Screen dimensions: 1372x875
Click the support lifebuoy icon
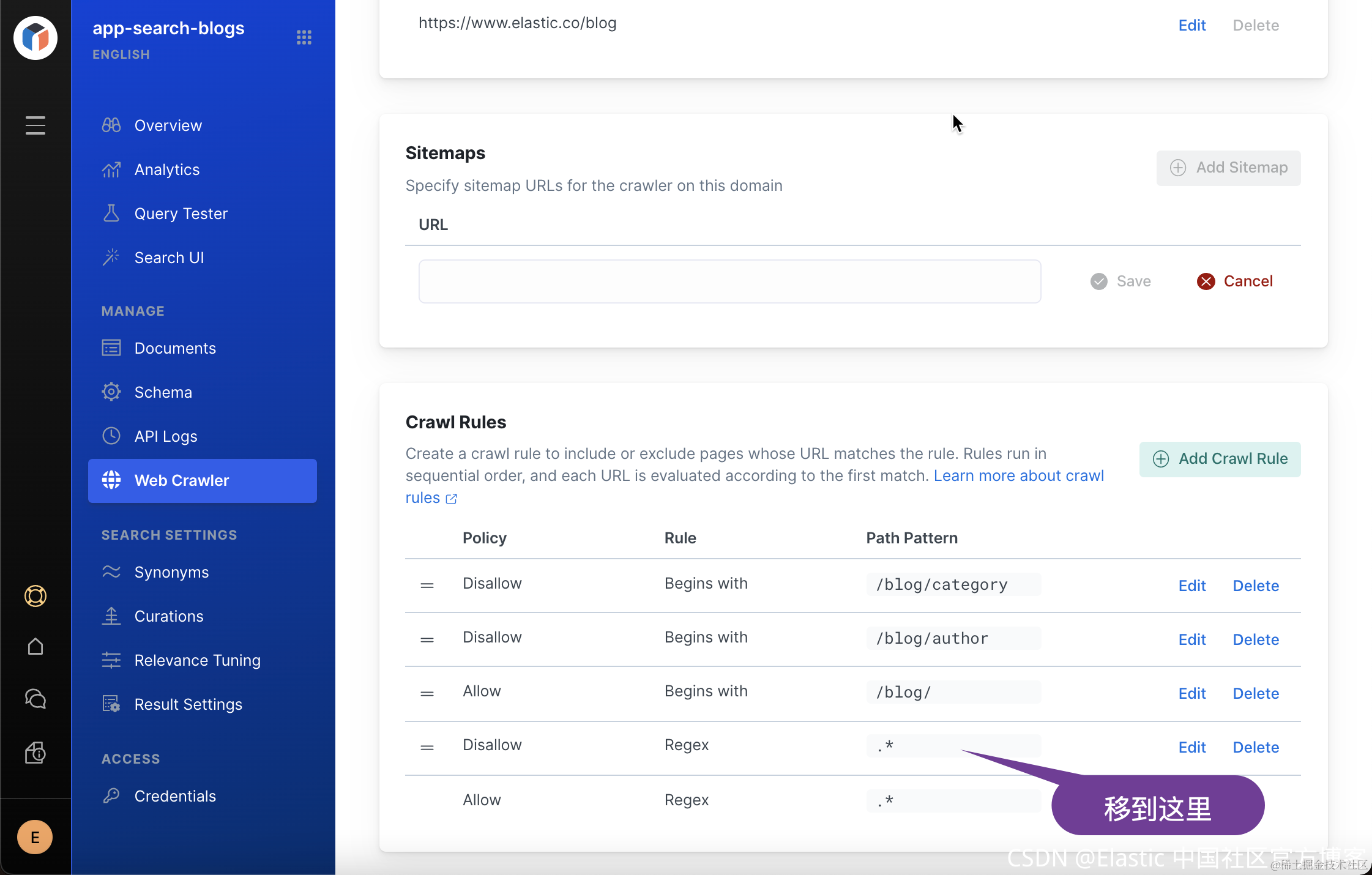tap(35, 595)
